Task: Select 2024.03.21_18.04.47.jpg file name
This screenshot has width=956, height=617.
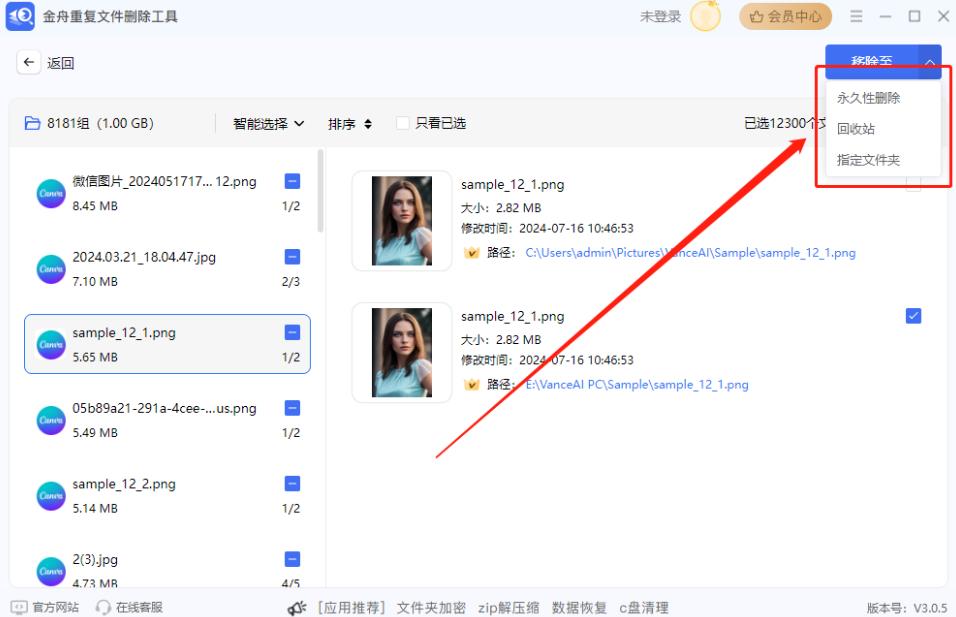Action: [144, 257]
